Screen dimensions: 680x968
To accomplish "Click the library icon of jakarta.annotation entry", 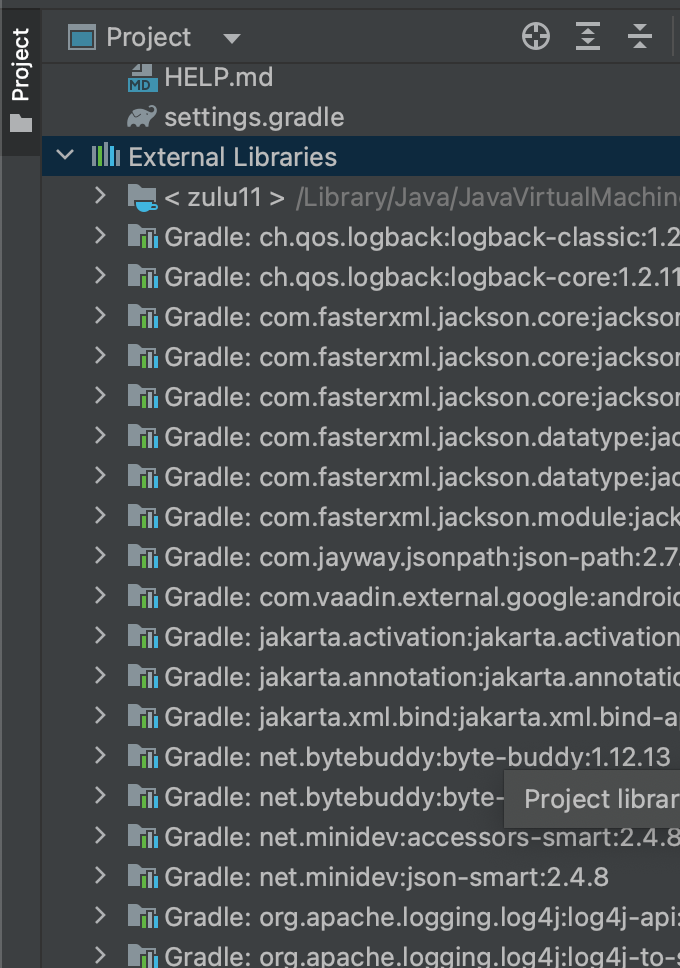I will [143, 676].
